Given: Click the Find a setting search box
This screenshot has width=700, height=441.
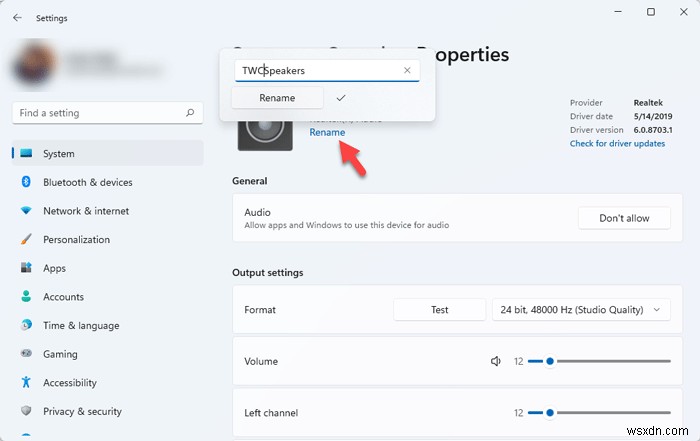Looking at the screenshot, I should tap(108, 113).
